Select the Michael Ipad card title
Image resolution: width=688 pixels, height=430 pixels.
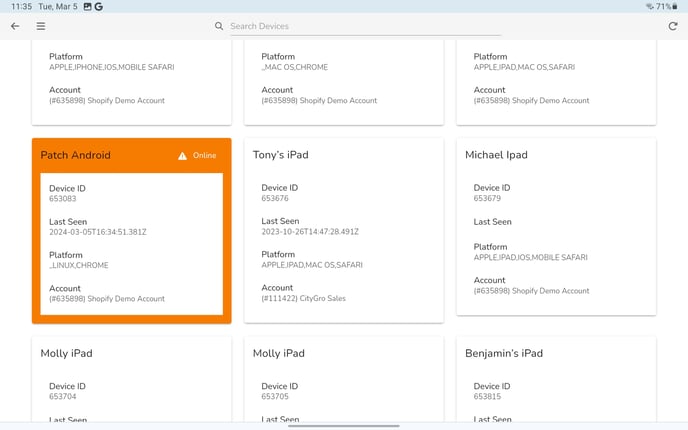496,155
